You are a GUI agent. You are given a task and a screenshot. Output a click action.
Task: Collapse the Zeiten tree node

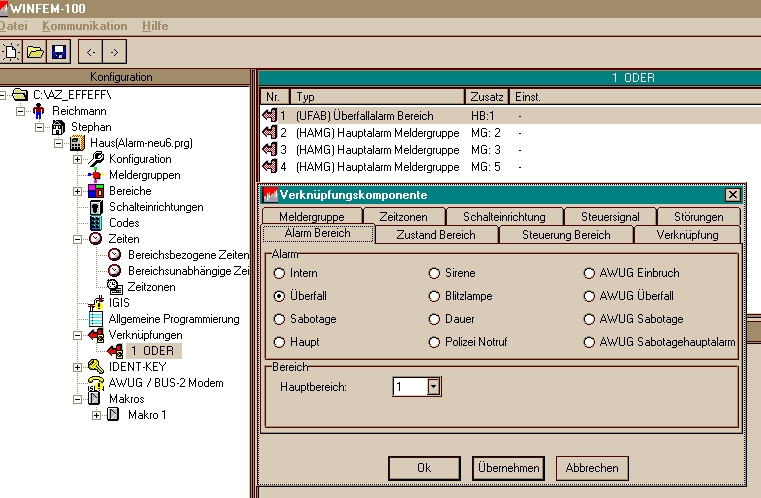[x=77, y=239]
